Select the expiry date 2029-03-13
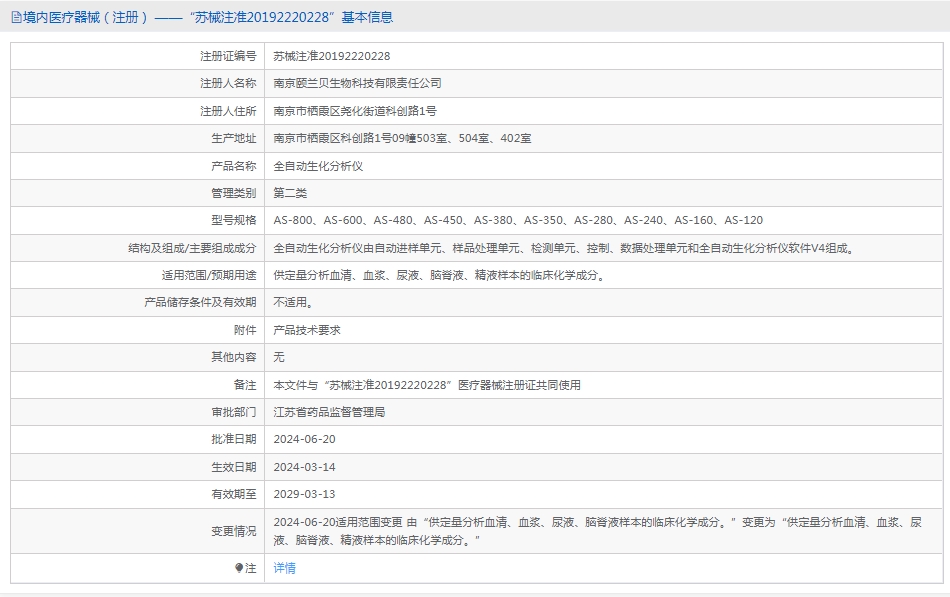Image resolution: width=950 pixels, height=597 pixels. 305,494
